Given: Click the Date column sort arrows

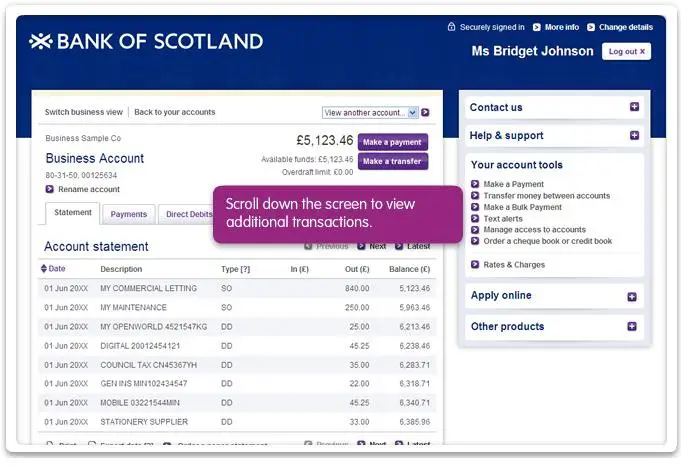Looking at the screenshot, I should click(43, 268).
